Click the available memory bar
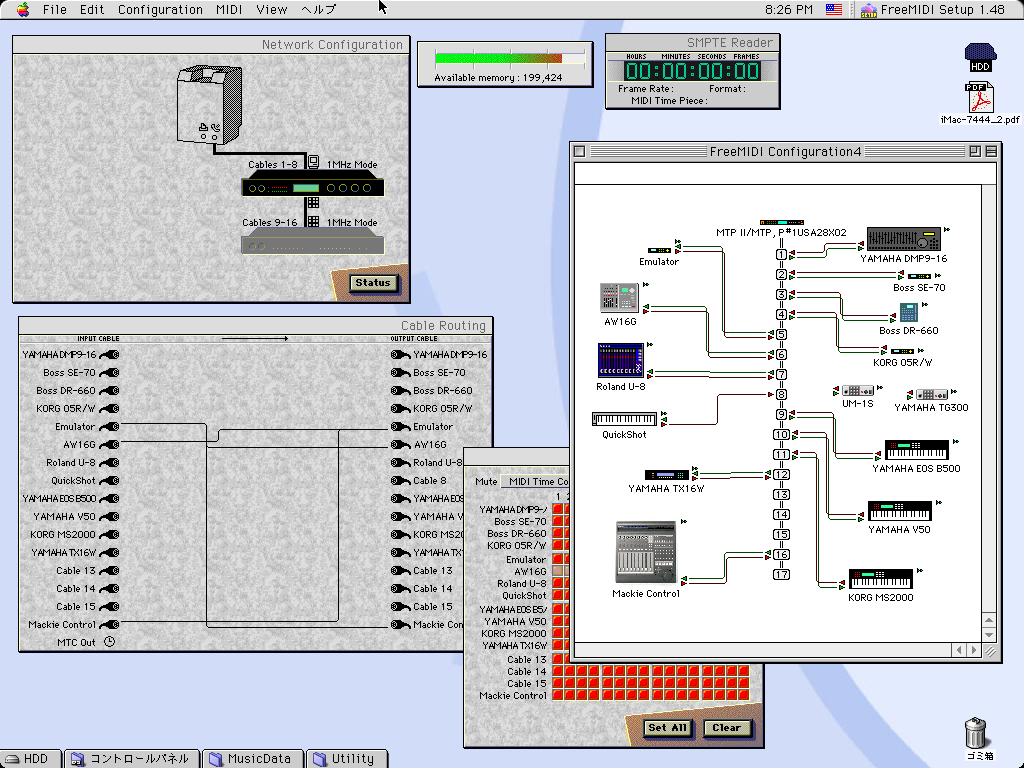The width and height of the screenshot is (1024, 768). point(510,58)
